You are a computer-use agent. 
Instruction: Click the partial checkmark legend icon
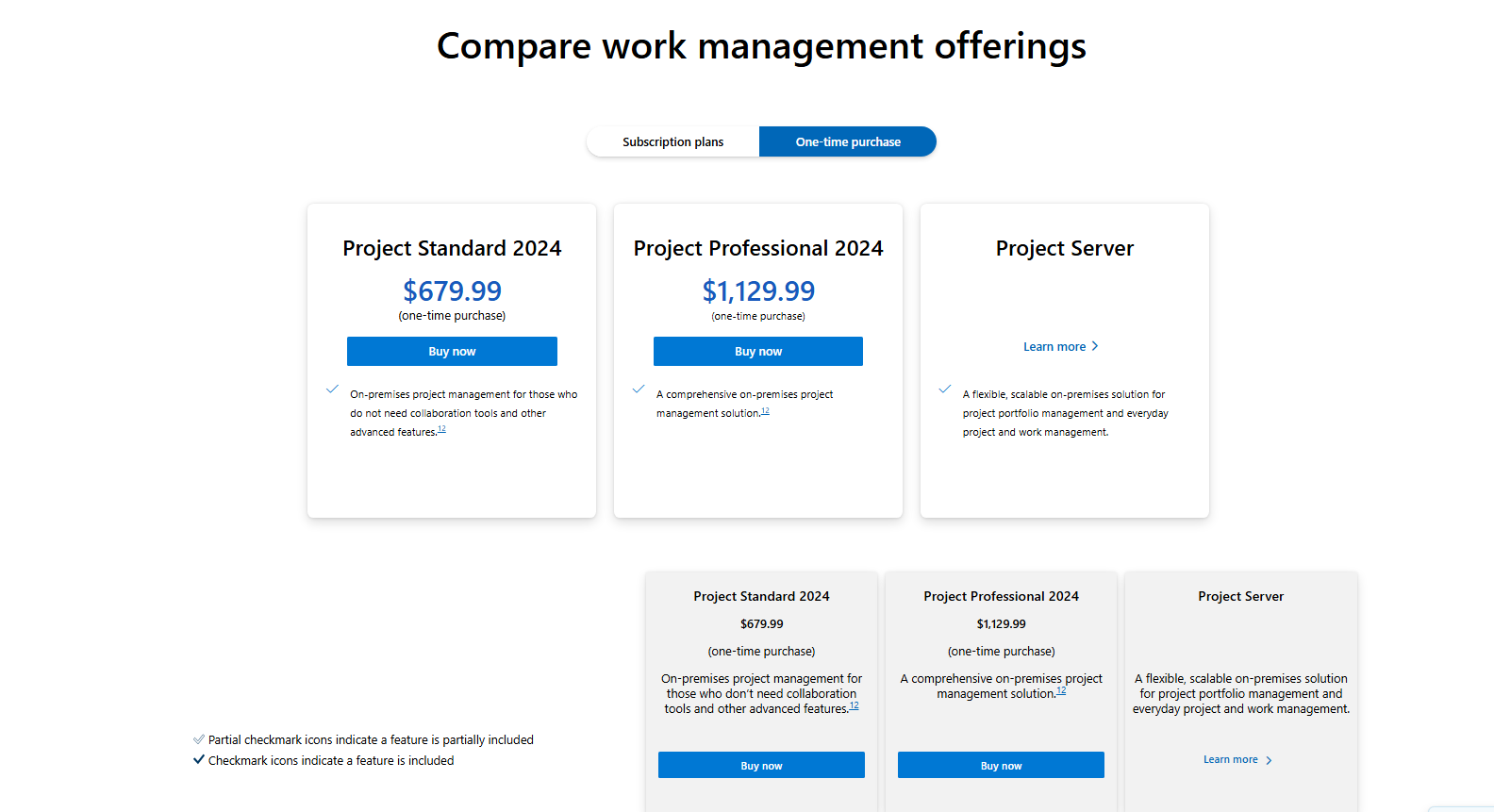click(198, 739)
